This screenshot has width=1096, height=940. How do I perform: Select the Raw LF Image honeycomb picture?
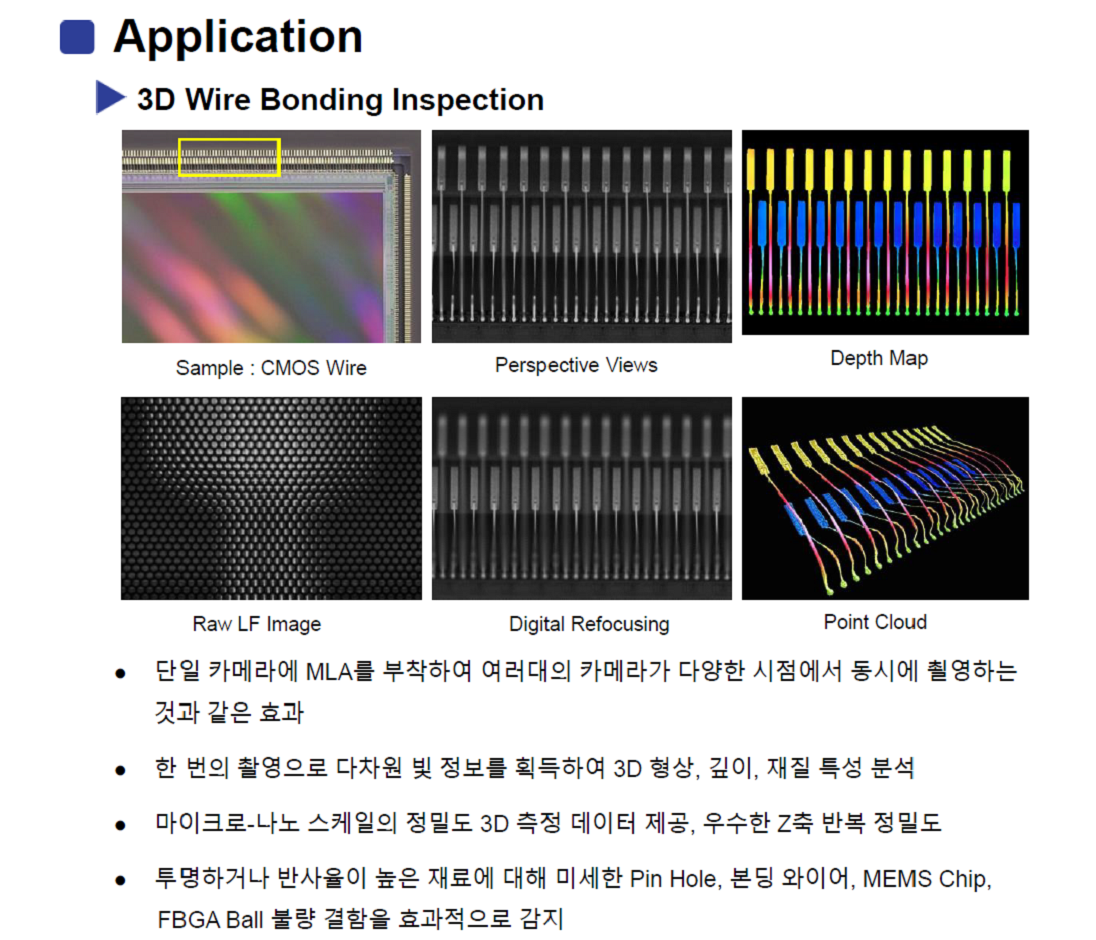tap(271, 498)
